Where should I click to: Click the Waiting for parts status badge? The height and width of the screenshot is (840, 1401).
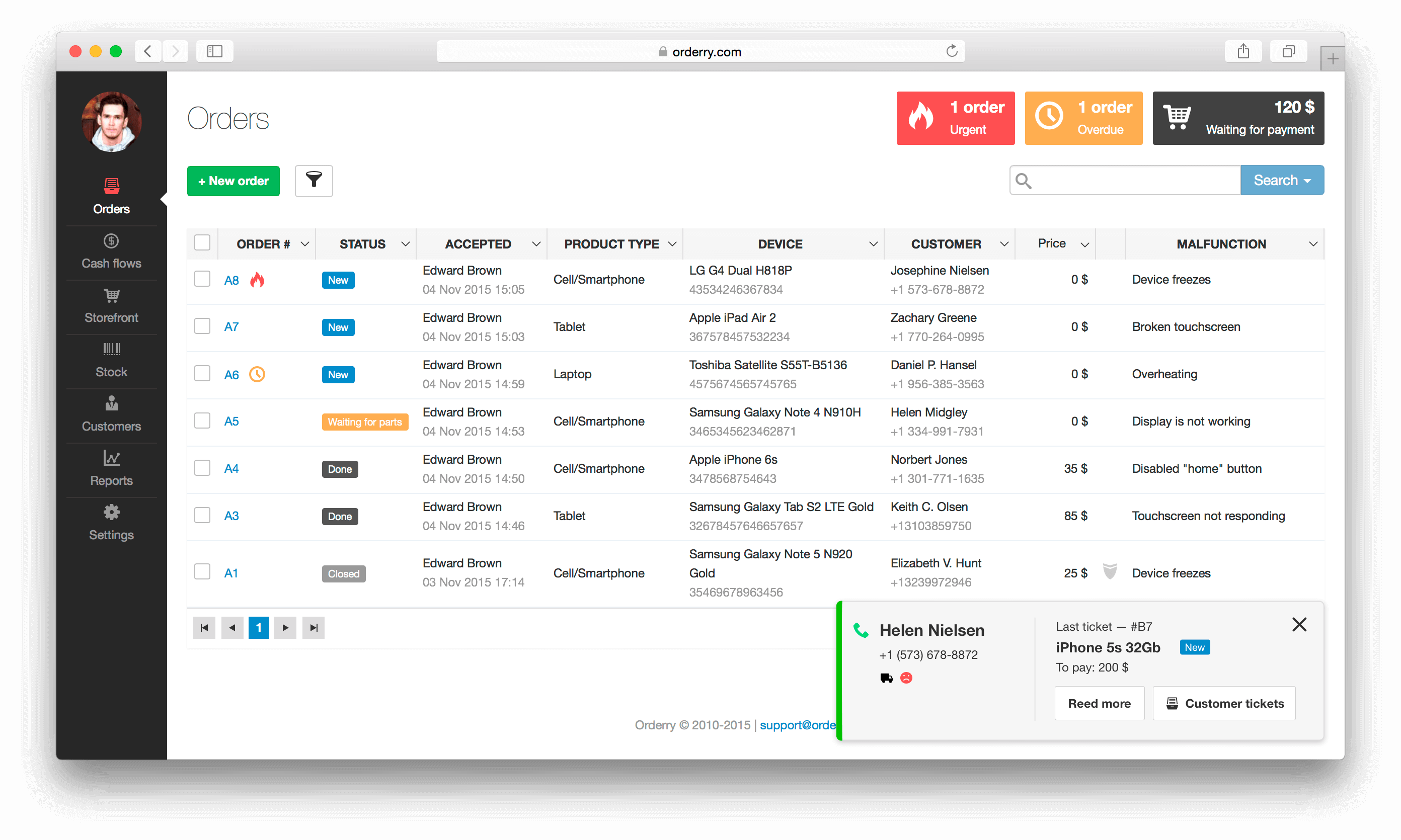pyautogui.click(x=365, y=422)
